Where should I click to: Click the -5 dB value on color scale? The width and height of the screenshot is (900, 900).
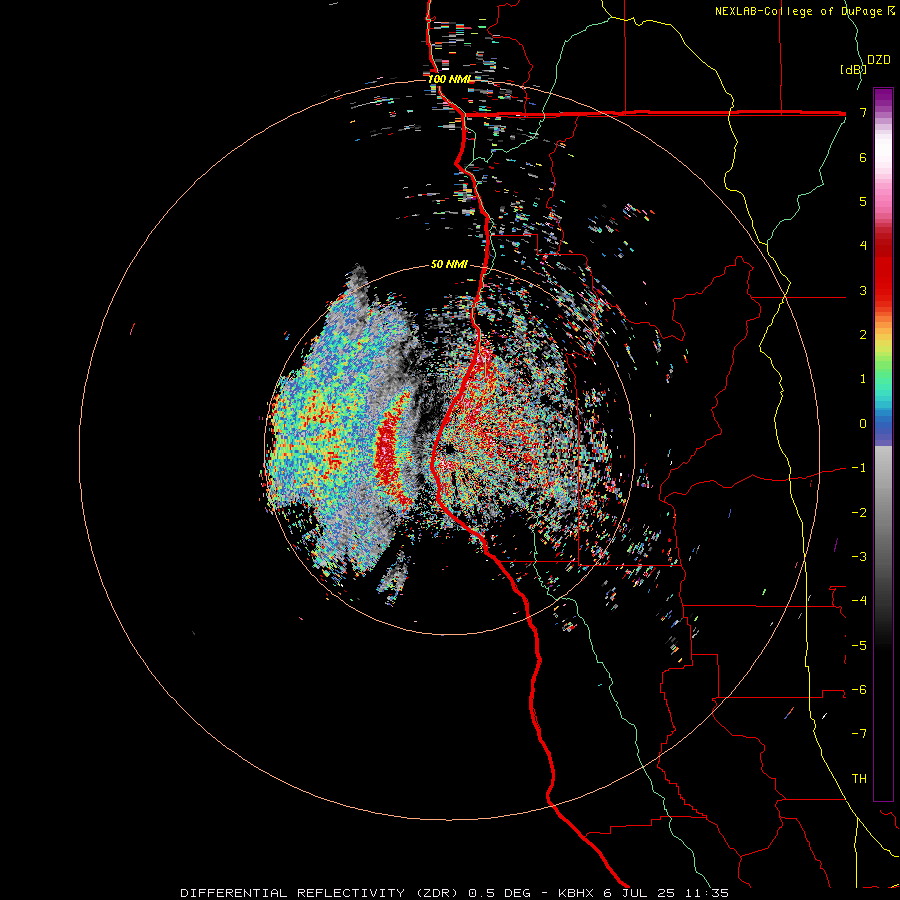pyautogui.click(x=859, y=645)
